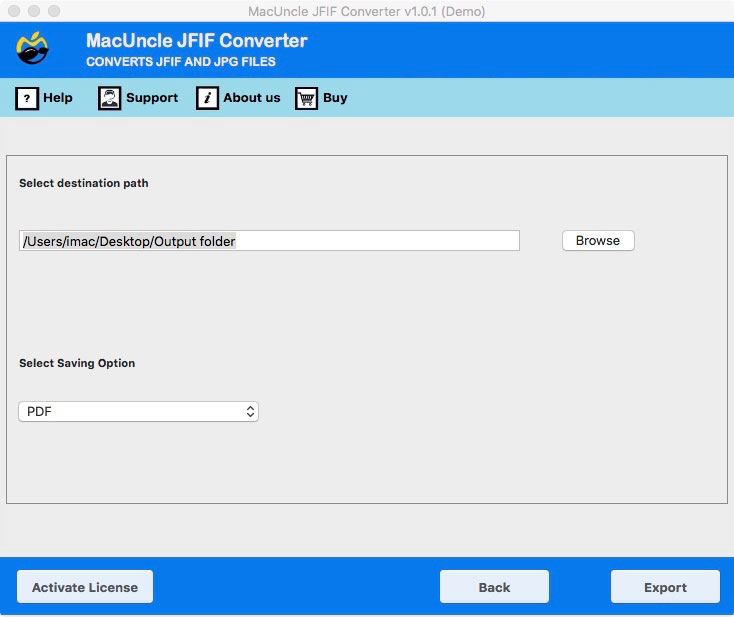Click the Buy shopping cart icon

[x=306, y=98]
